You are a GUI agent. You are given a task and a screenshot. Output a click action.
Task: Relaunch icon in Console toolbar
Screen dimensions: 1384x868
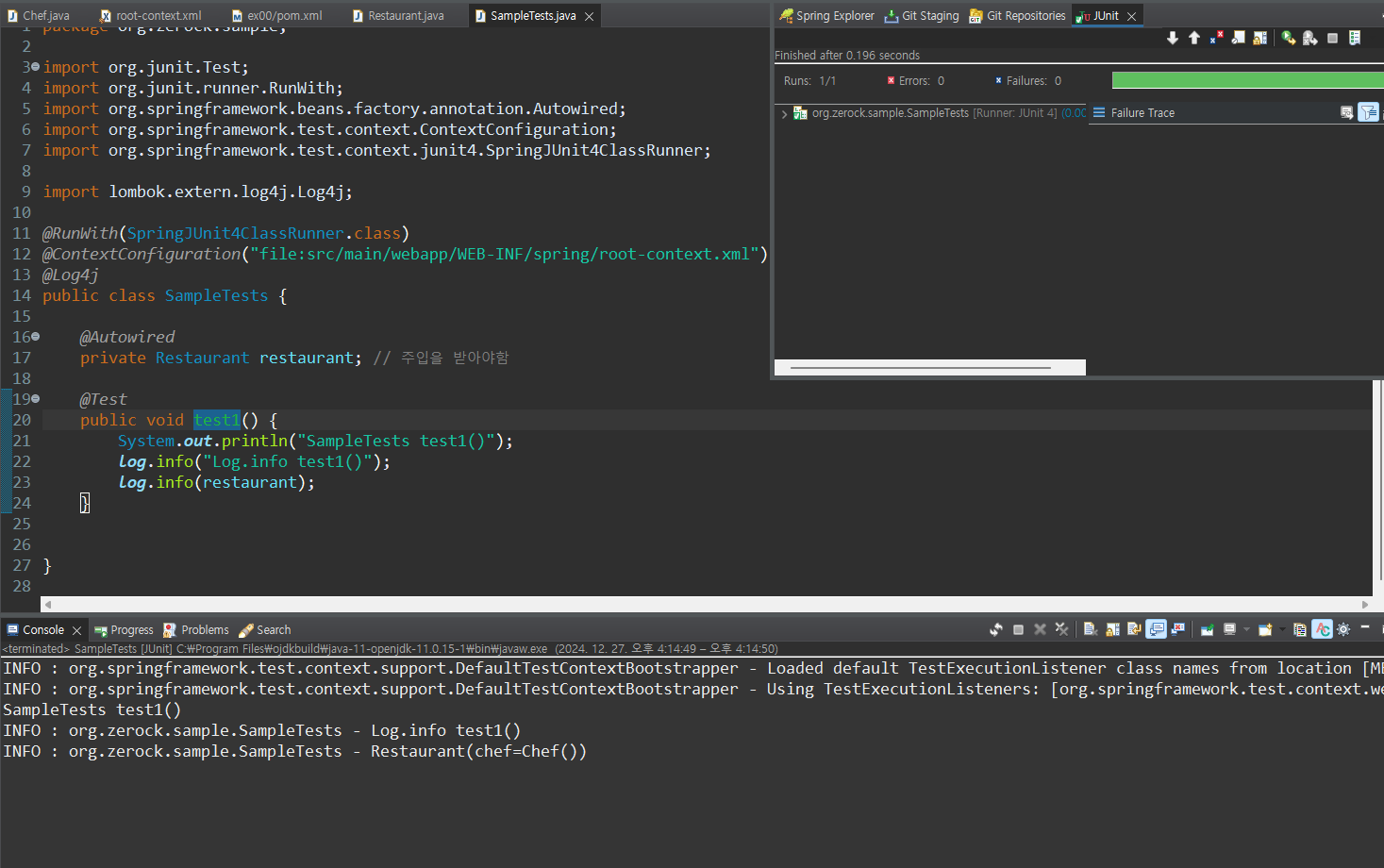coord(996,629)
